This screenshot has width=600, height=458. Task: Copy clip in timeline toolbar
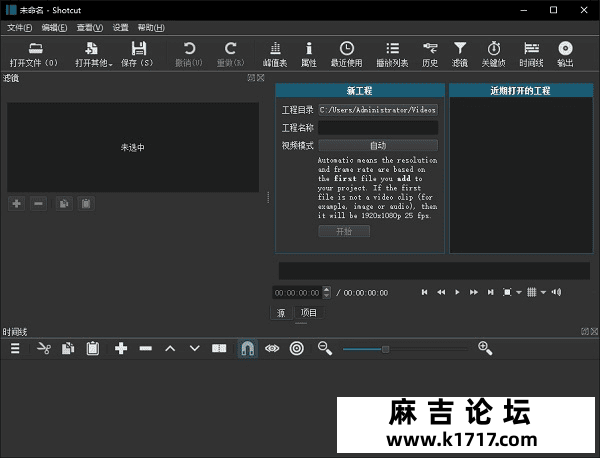(x=68, y=349)
